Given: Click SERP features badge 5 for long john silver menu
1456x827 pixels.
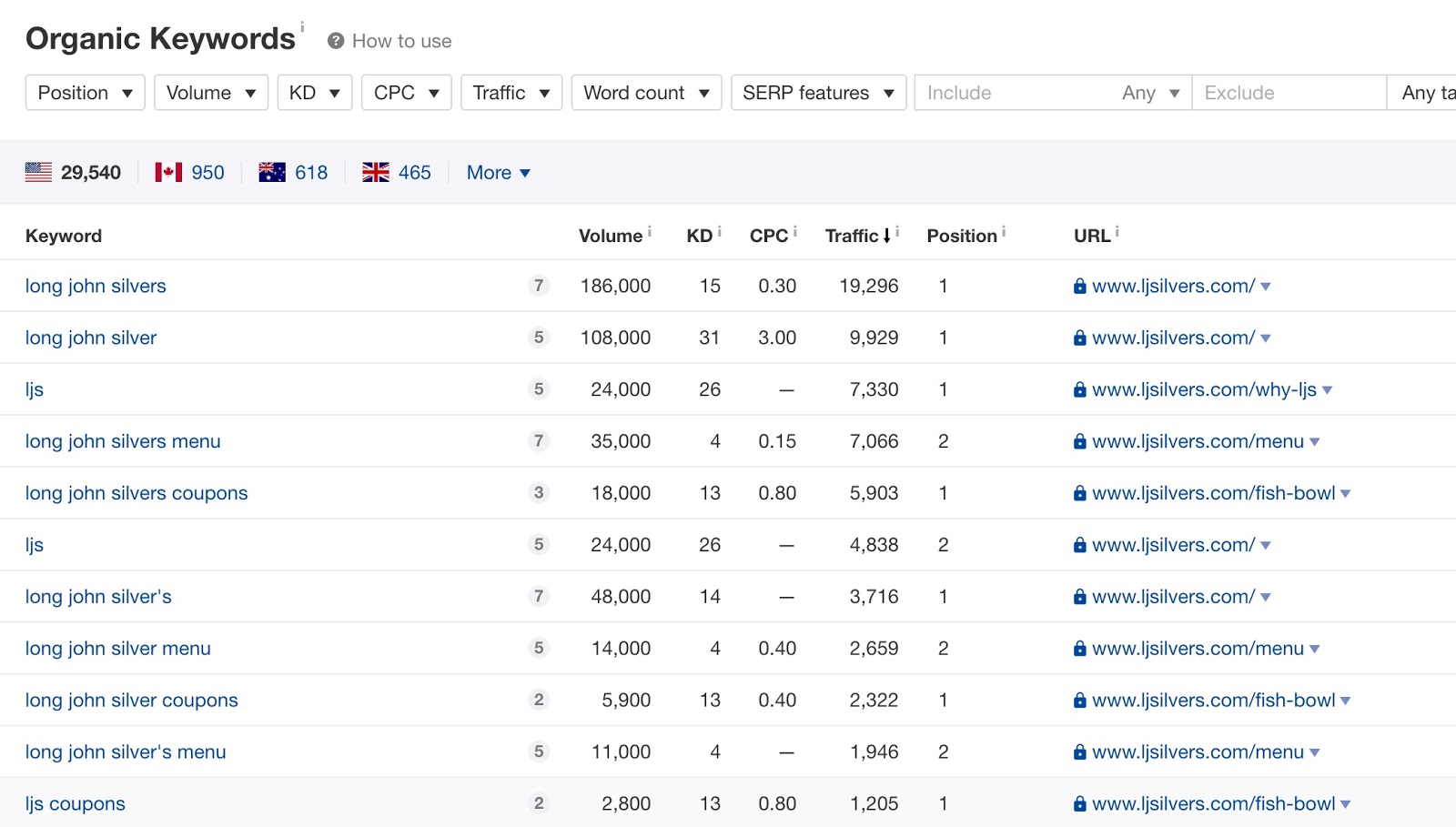Looking at the screenshot, I should pos(539,648).
